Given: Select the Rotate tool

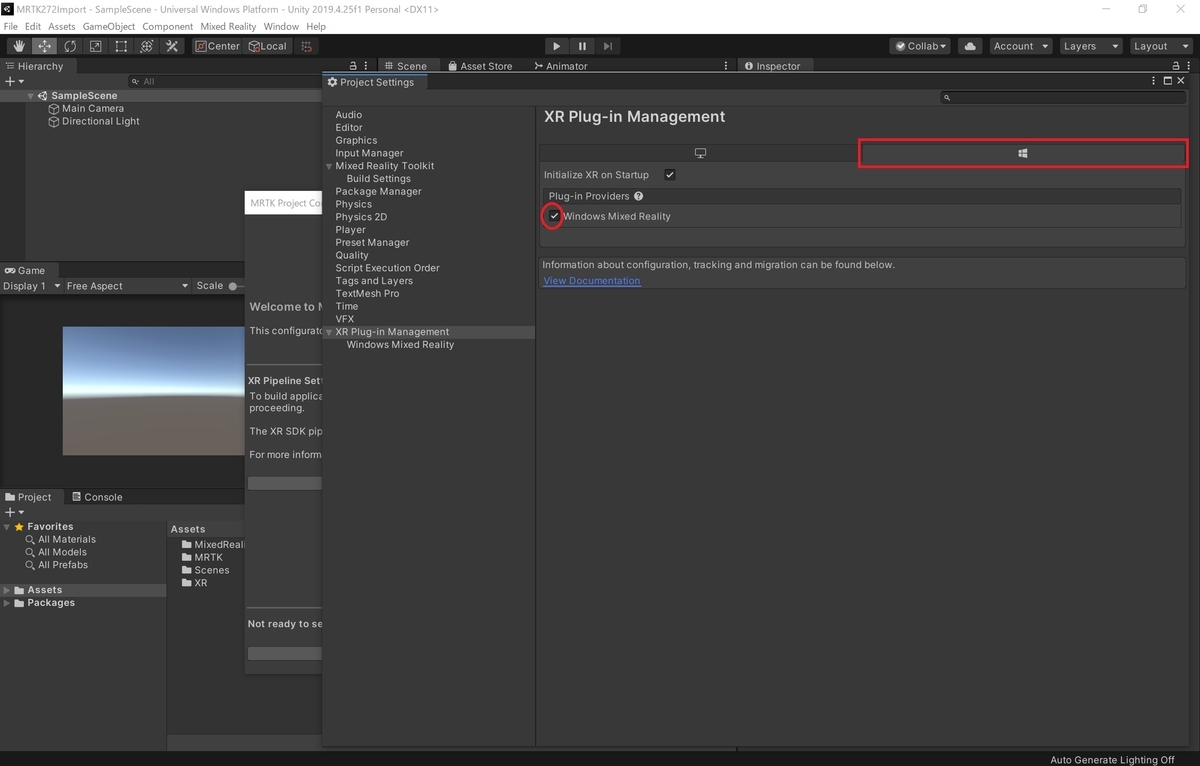Looking at the screenshot, I should [x=70, y=46].
